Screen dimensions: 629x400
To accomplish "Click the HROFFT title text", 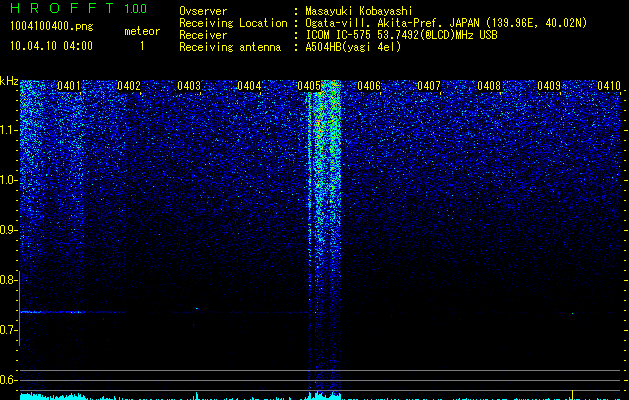I will (63, 8).
